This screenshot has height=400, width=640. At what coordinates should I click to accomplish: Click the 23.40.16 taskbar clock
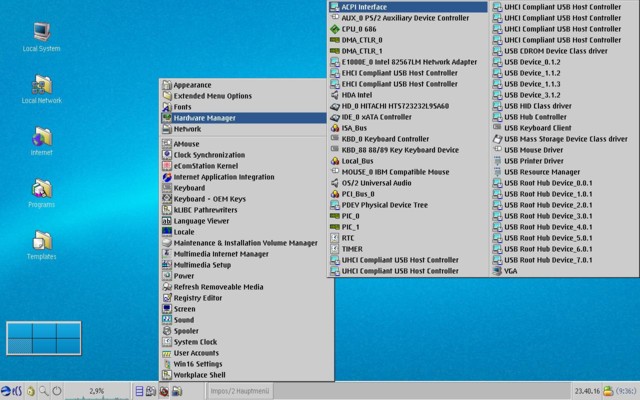click(x=587, y=391)
